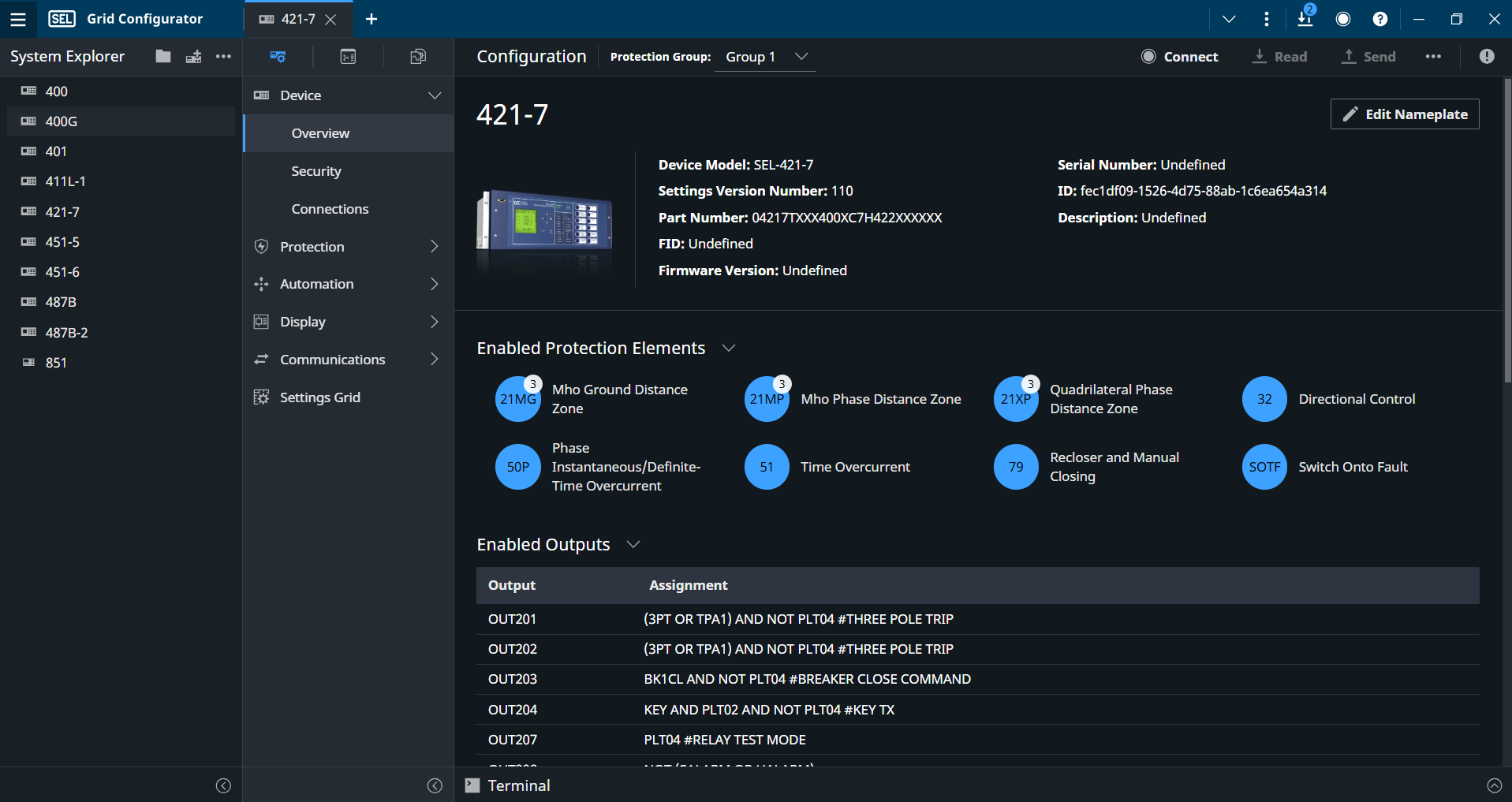Switch to the terminal panel icon tab
The height and width of the screenshot is (802, 1512).
point(348,56)
